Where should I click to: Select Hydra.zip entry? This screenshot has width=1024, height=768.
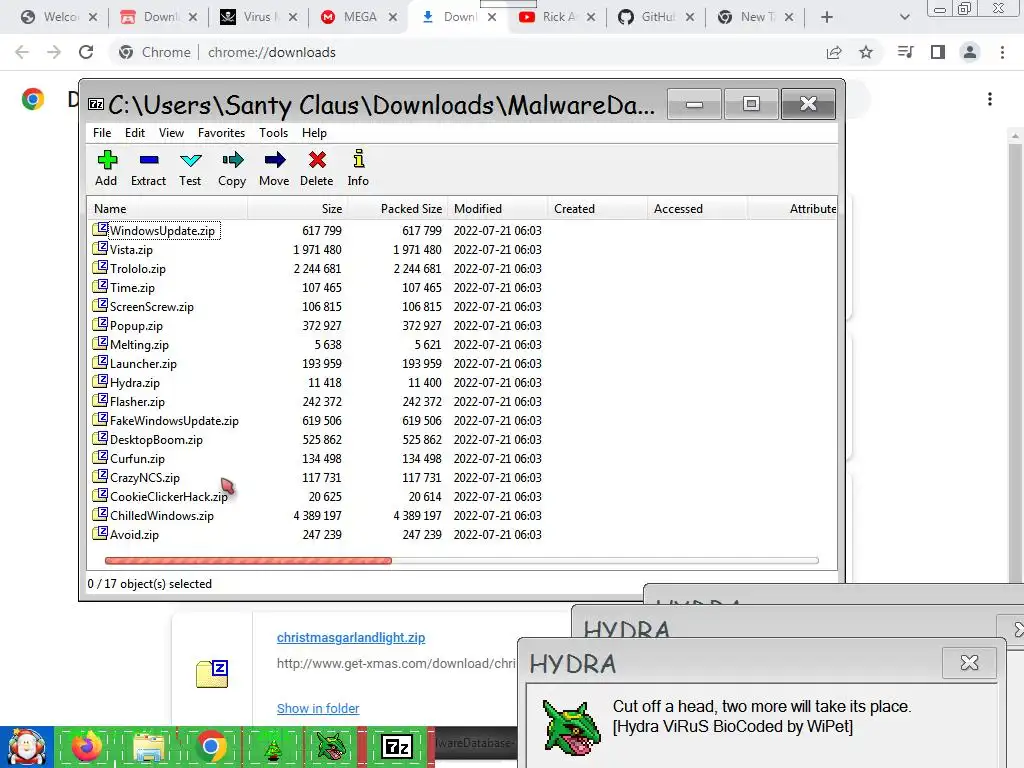(134, 382)
